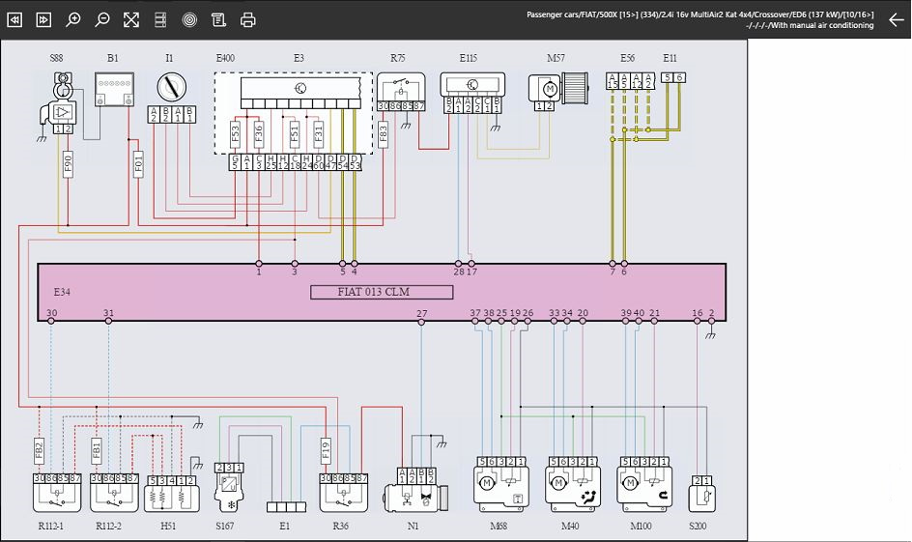Screen dimensions: 912x542
Task: Select the E1 connector symbol
Action: (x=286, y=507)
